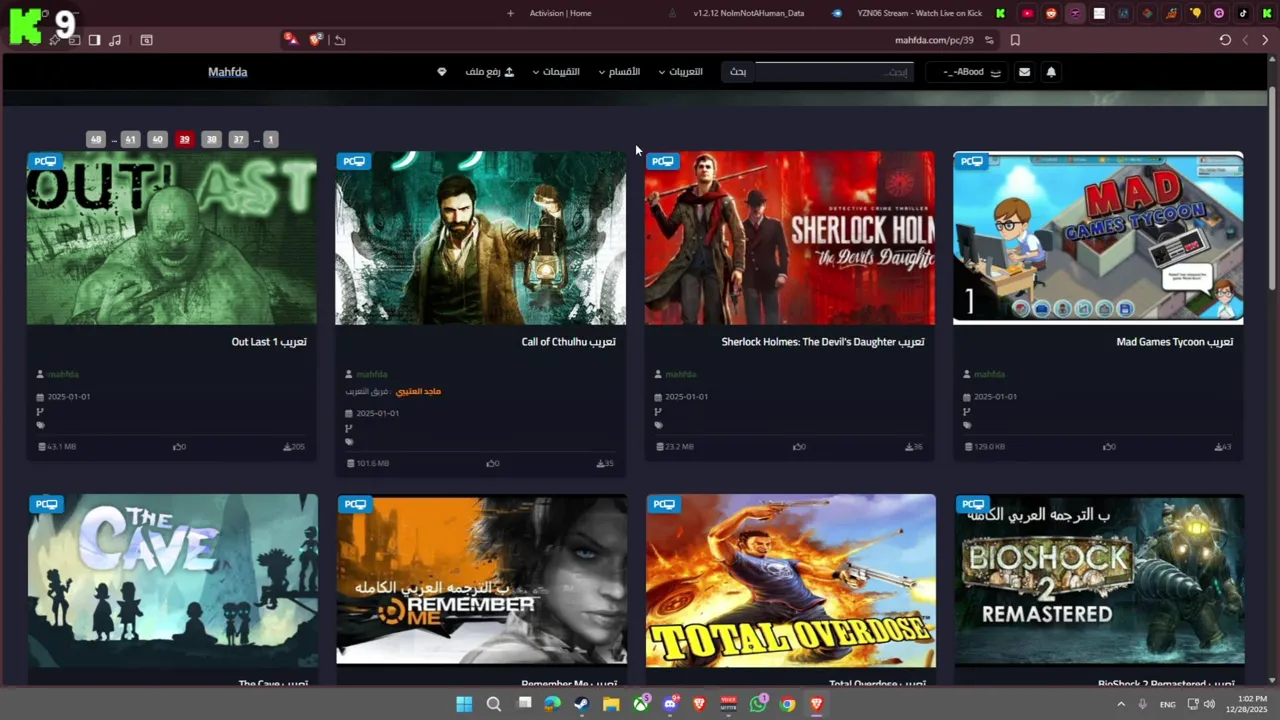Open Windows Start menu

tap(464, 704)
